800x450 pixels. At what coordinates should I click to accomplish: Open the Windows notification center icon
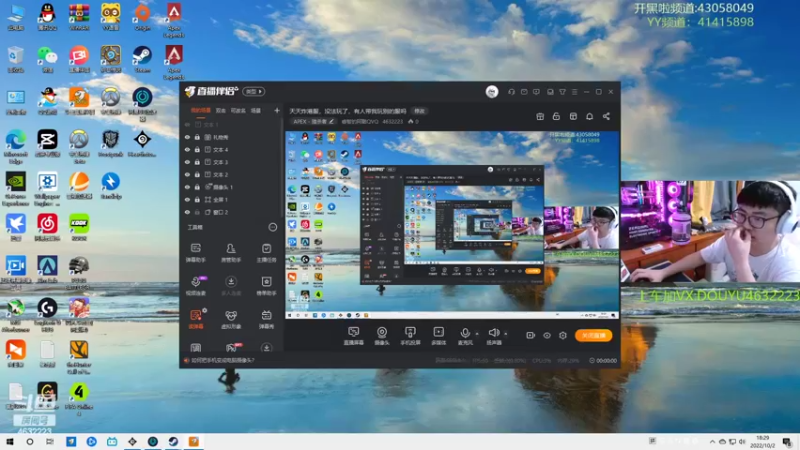click(x=788, y=442)
